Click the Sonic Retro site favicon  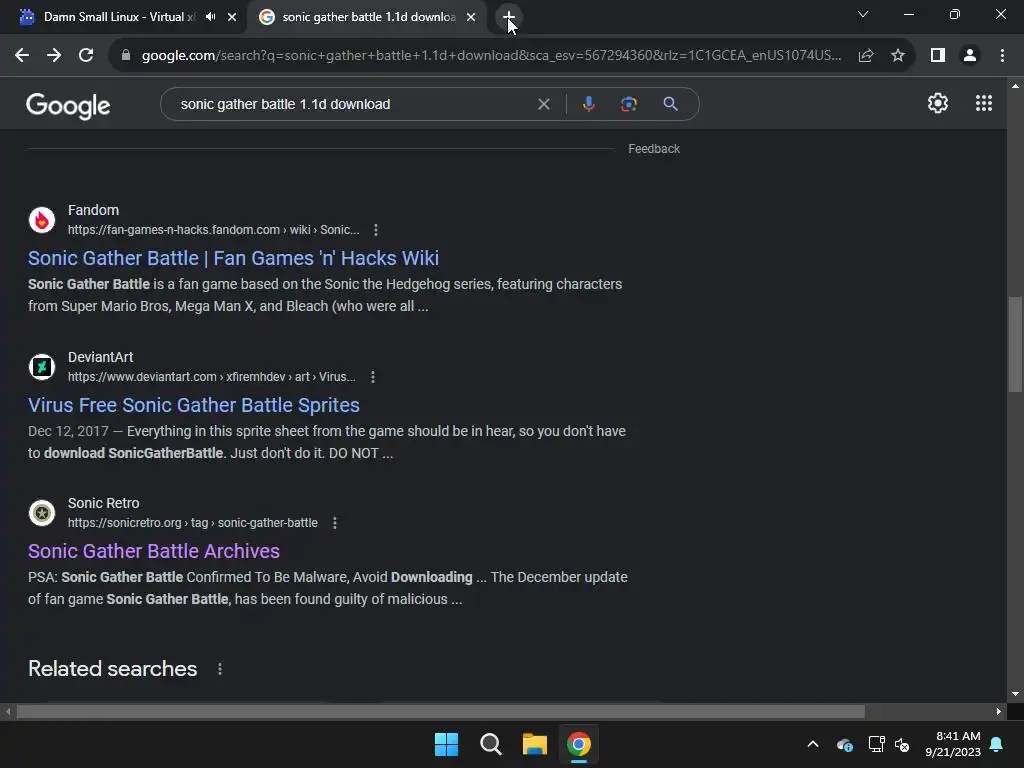click(42, 513)
